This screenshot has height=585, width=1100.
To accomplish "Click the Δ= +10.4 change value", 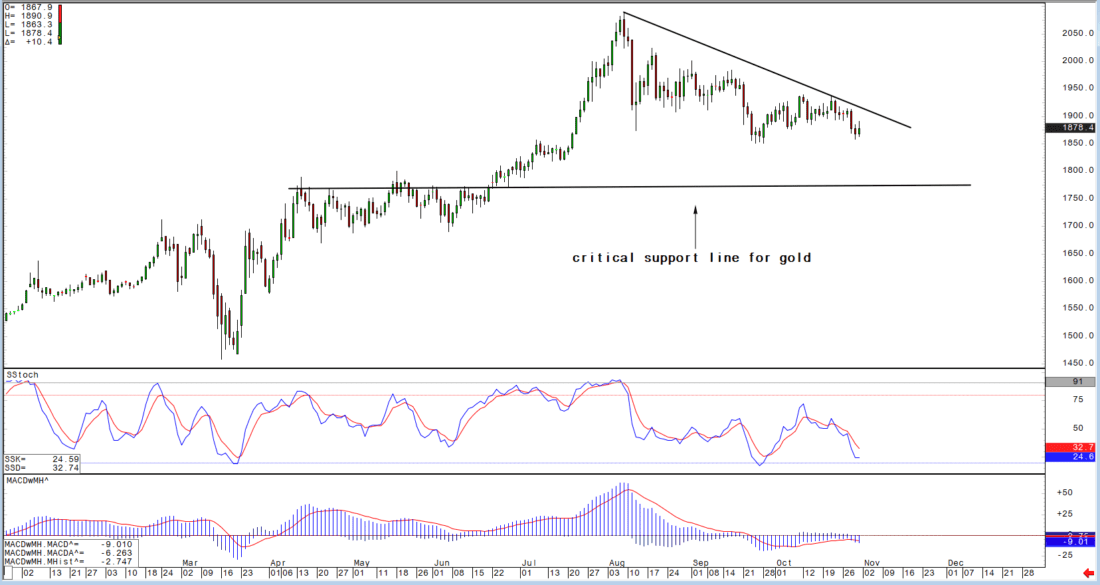I will click(x=29, y=42).
